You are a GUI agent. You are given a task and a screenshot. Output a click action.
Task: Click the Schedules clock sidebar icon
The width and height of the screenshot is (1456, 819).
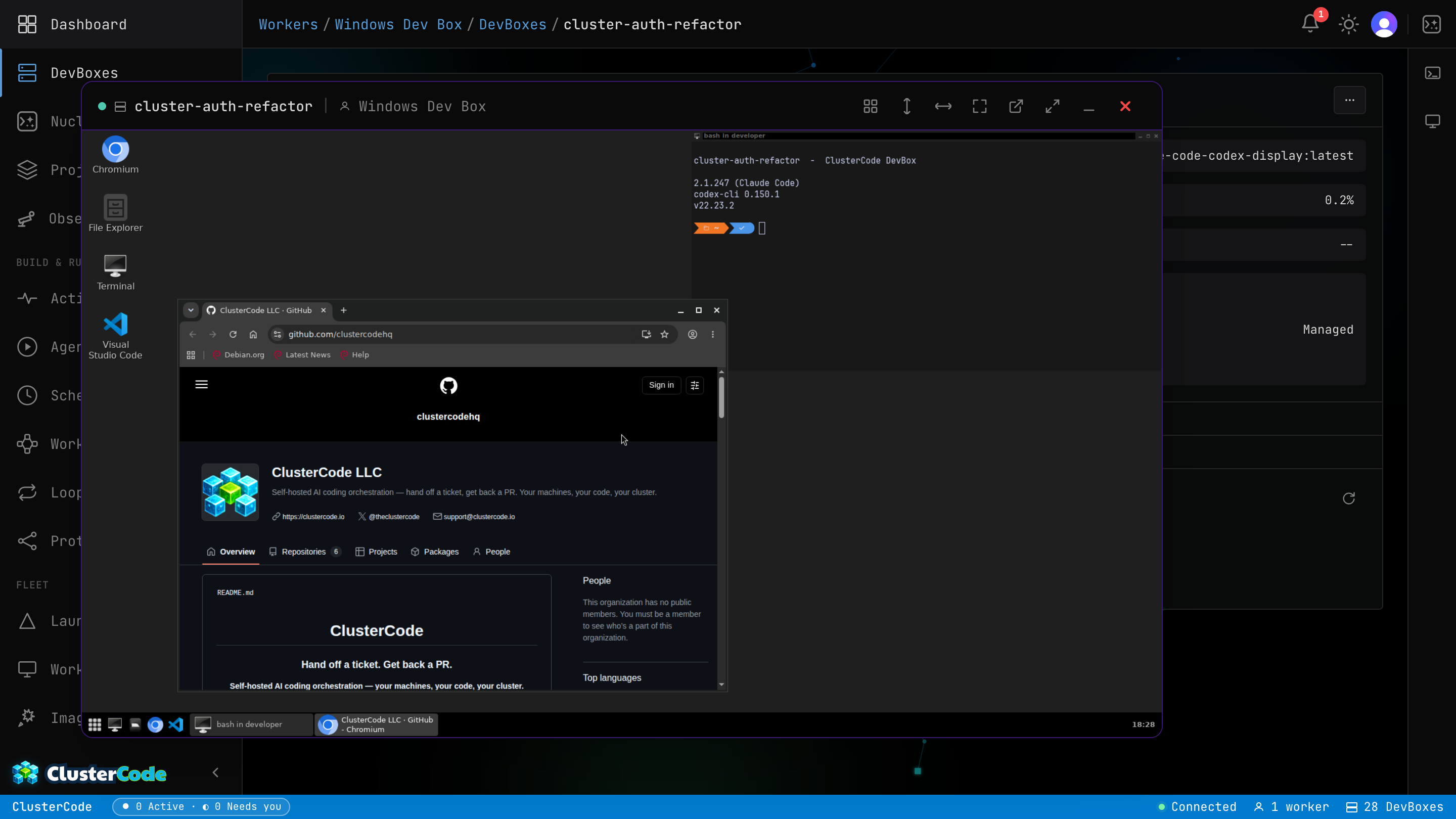tap(27, 395)
